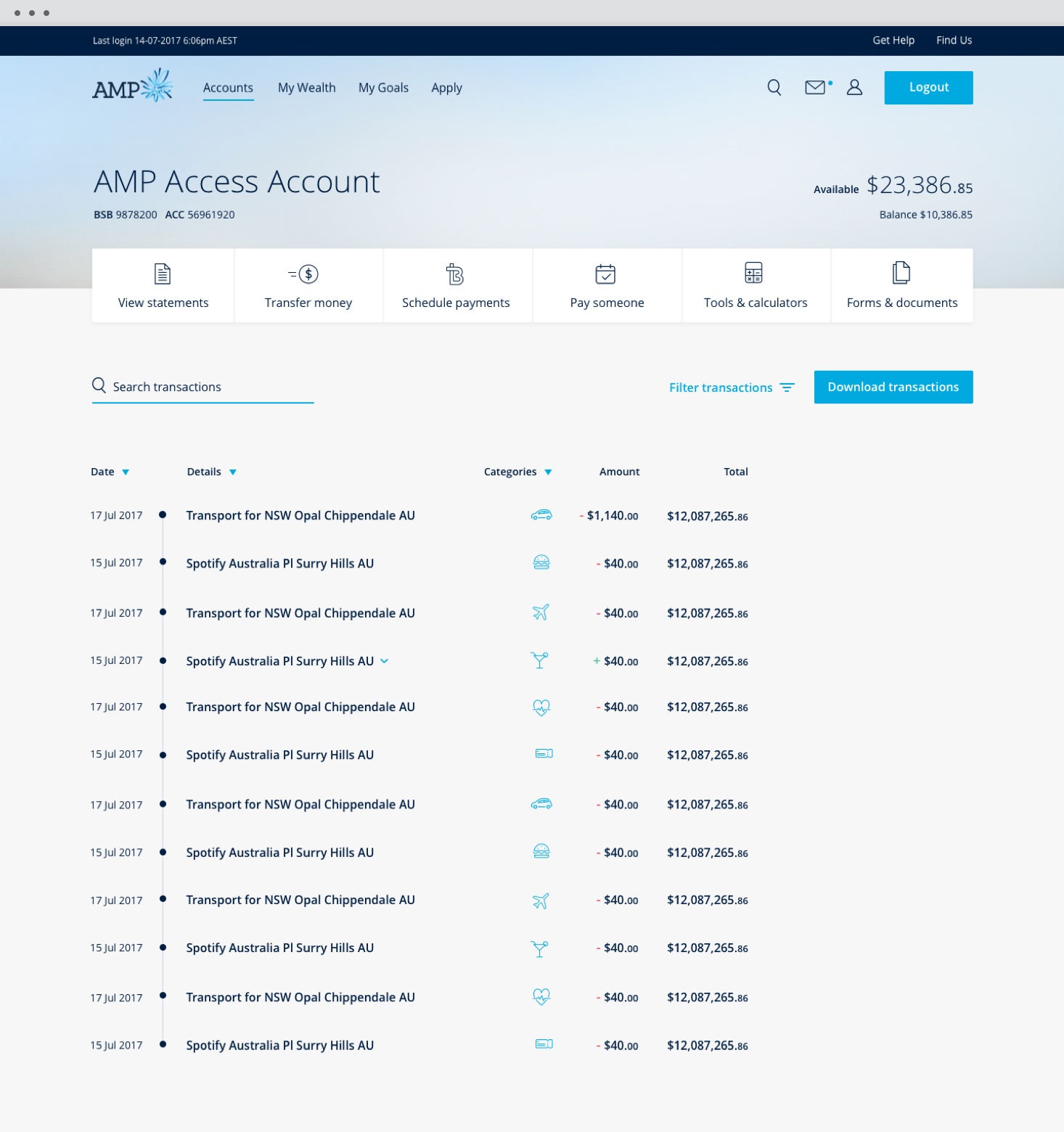This screenshot has height=1132, width=1064.
Task: Open the header search magnifier icon
Action: pyautogui.click(x=774, y=88)
